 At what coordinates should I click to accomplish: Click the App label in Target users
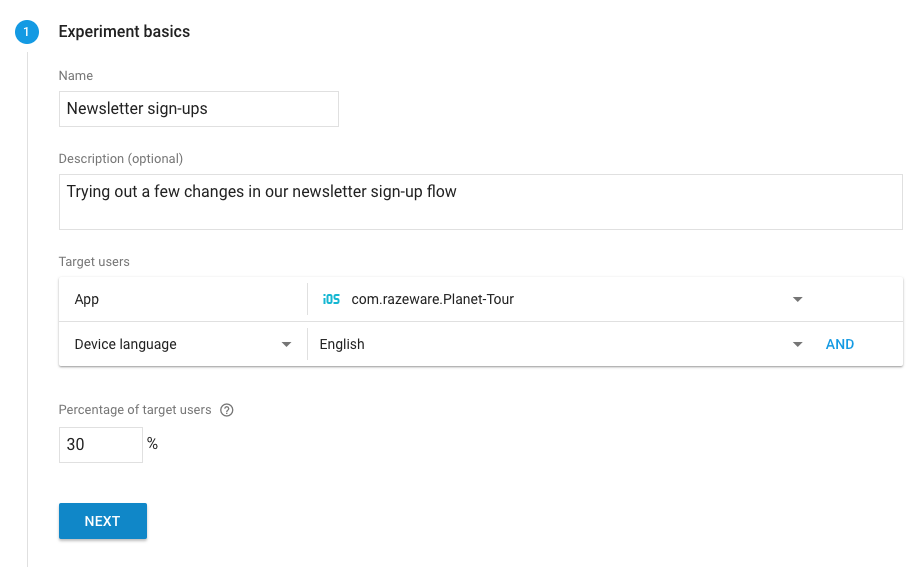[87, 299]
